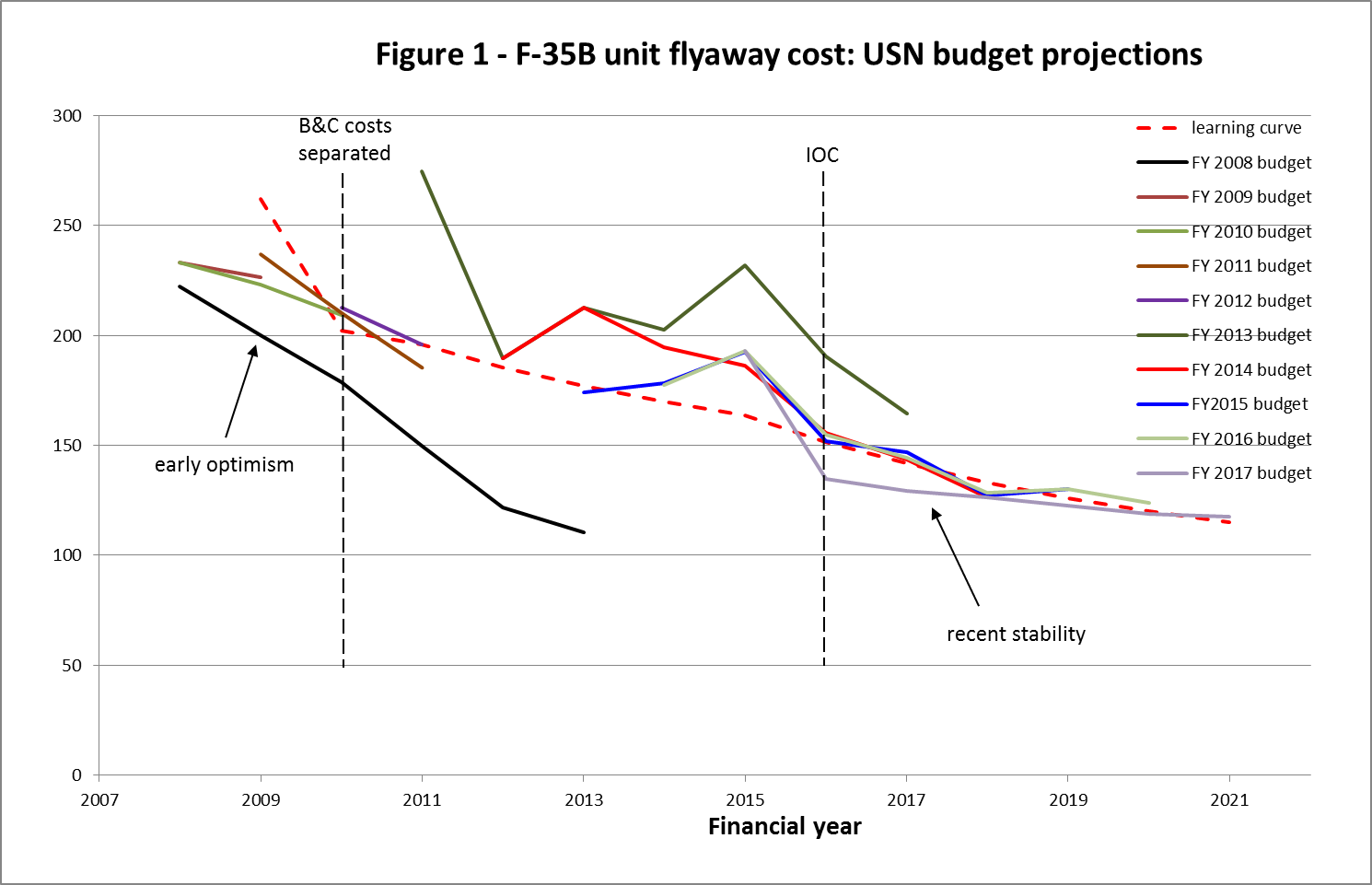Click the blue FY2015 legend line swatch

(x=1162, y=404)
